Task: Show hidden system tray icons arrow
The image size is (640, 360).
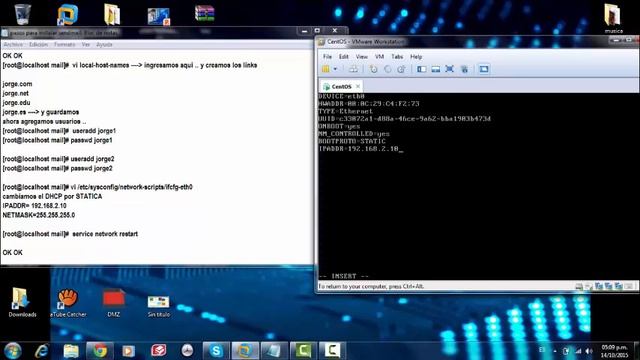Action: pyautogui.click(x=555, y=351)
